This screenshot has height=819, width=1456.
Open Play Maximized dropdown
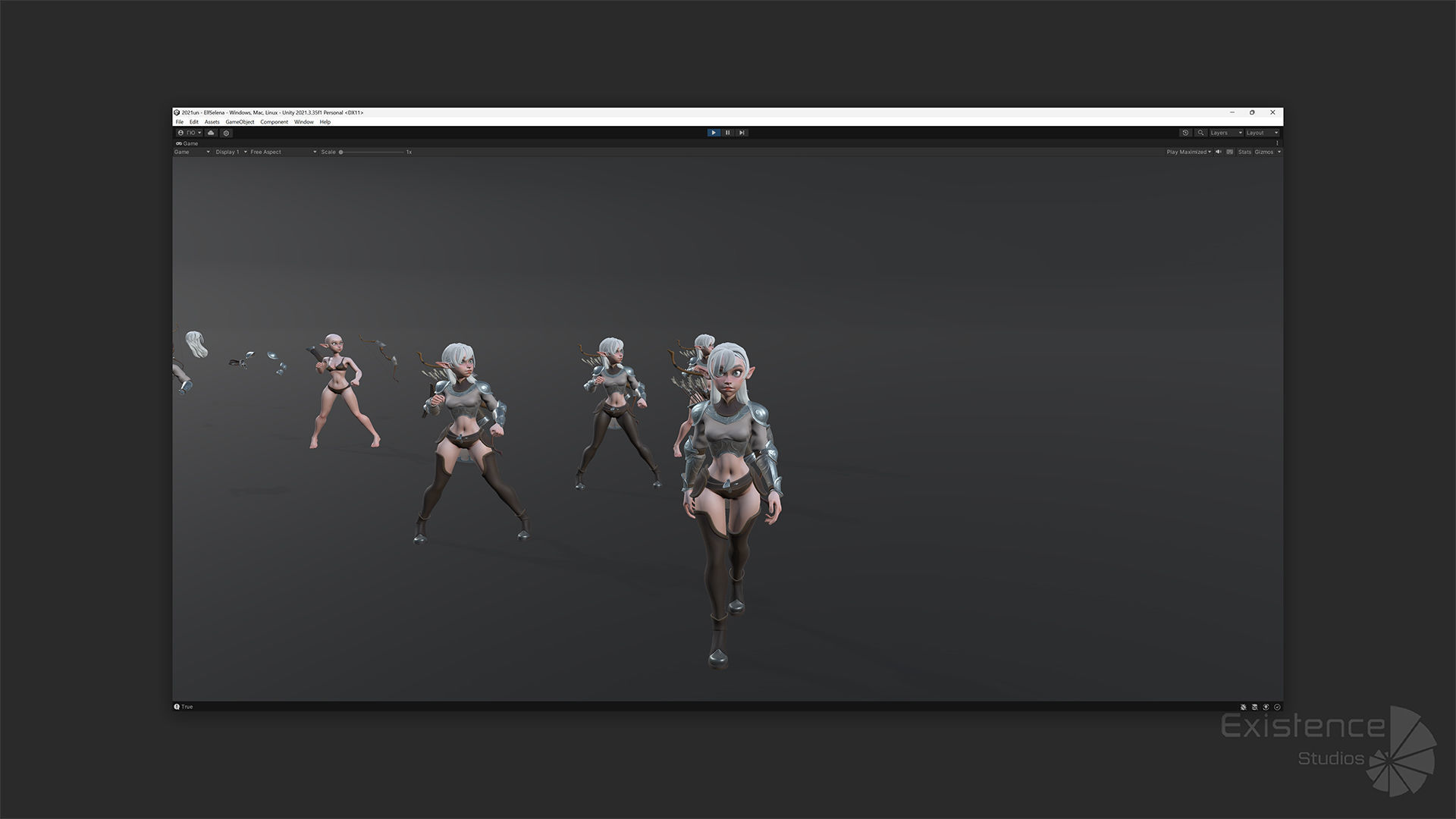pos(1188,152)
